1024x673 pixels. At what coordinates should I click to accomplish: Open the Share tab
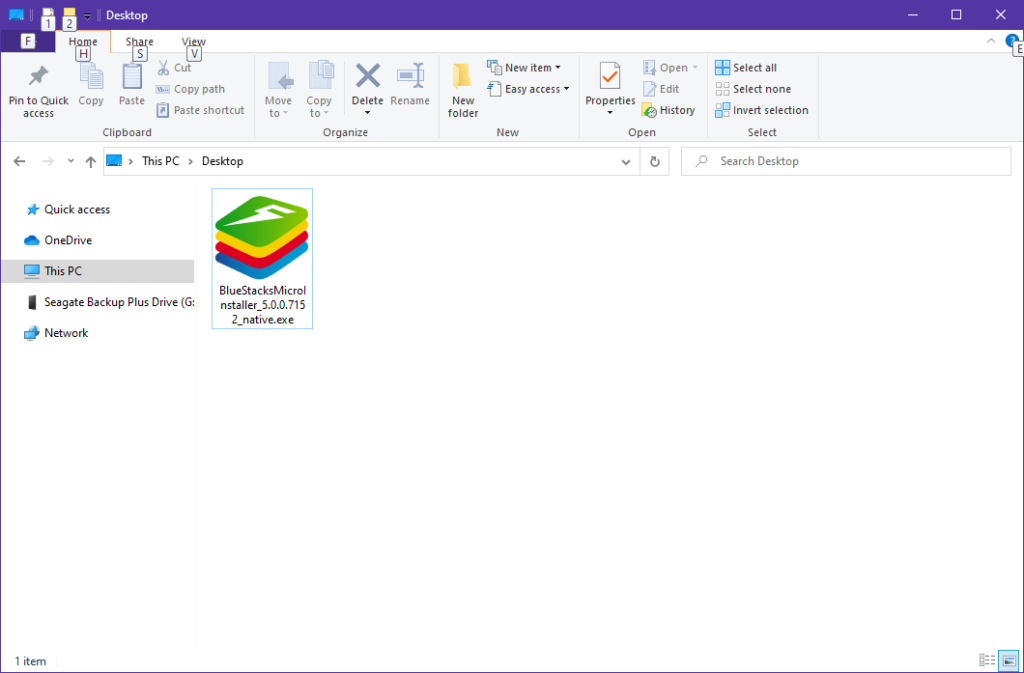(138, 41)
